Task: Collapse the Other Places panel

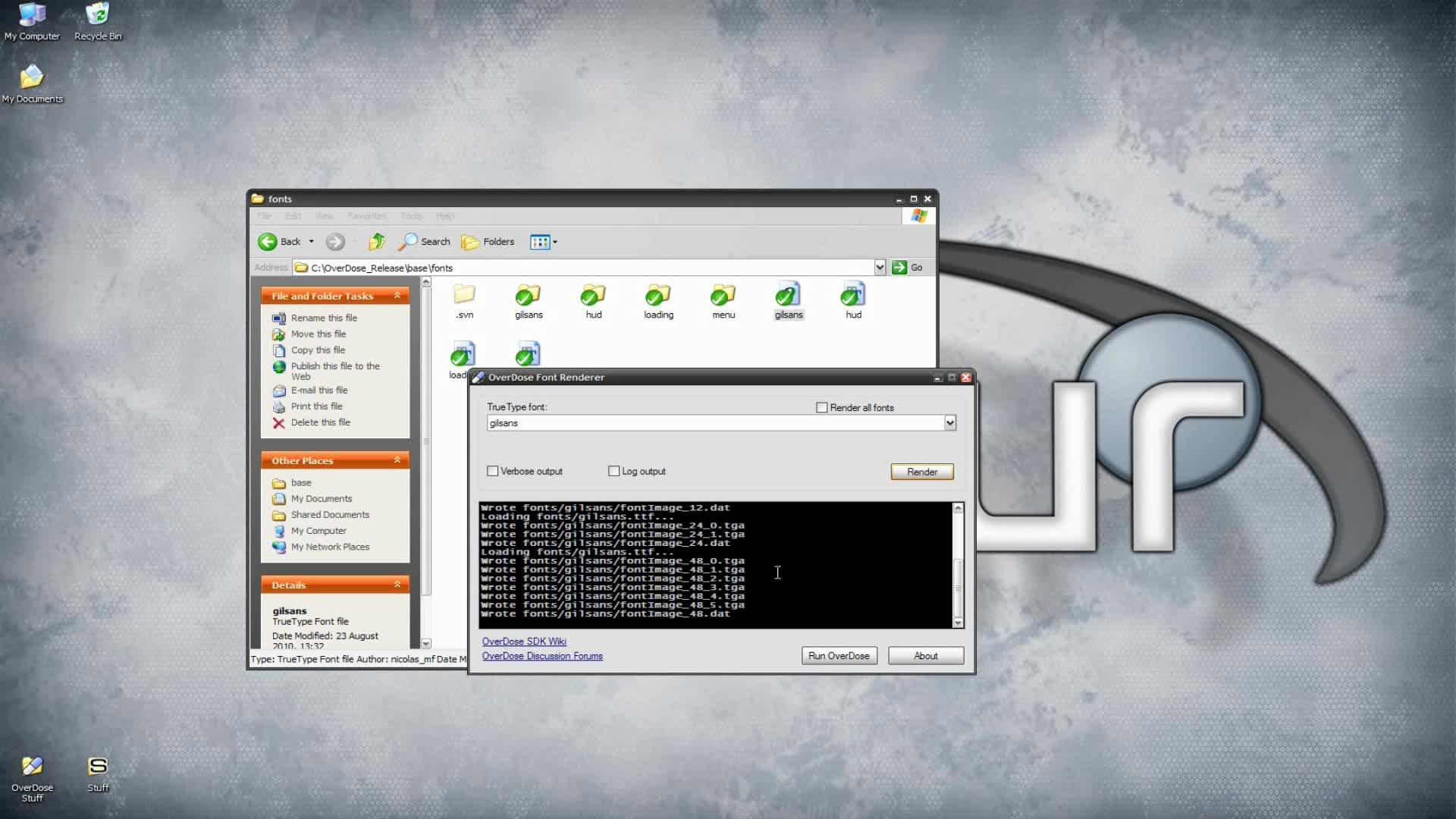Action: (397, 460)
